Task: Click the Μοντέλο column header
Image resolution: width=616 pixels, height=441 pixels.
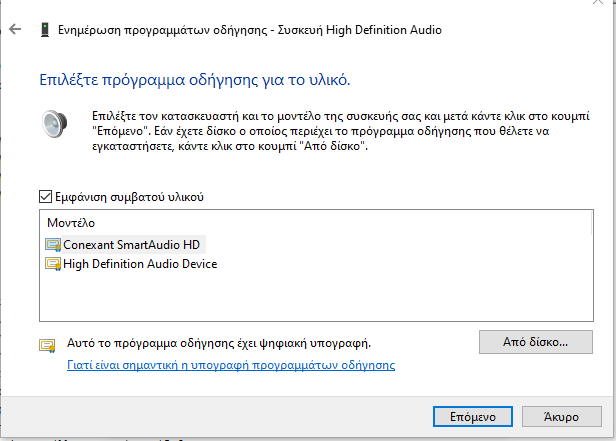Action: [71, 222]
